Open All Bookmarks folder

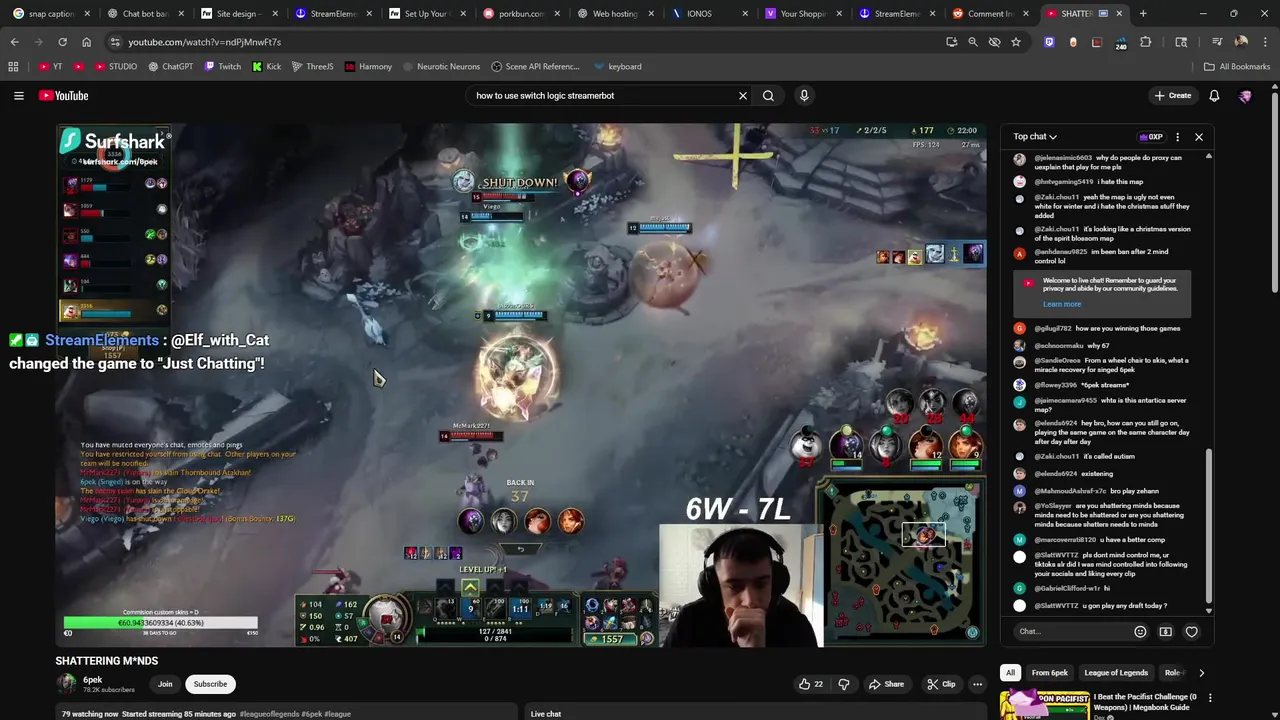[1237, 66]
